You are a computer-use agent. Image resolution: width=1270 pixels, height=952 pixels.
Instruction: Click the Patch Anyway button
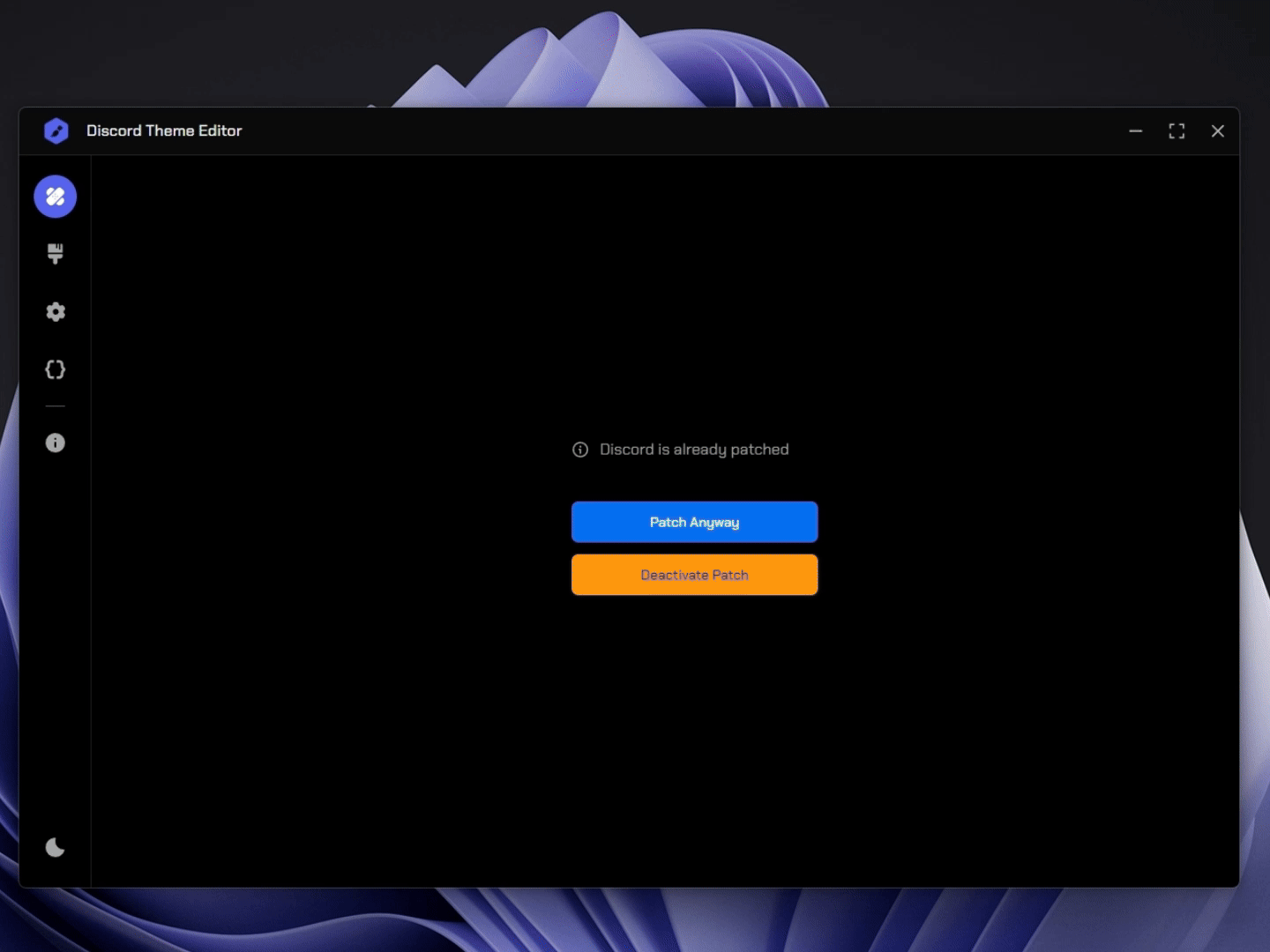click(695, 522)
